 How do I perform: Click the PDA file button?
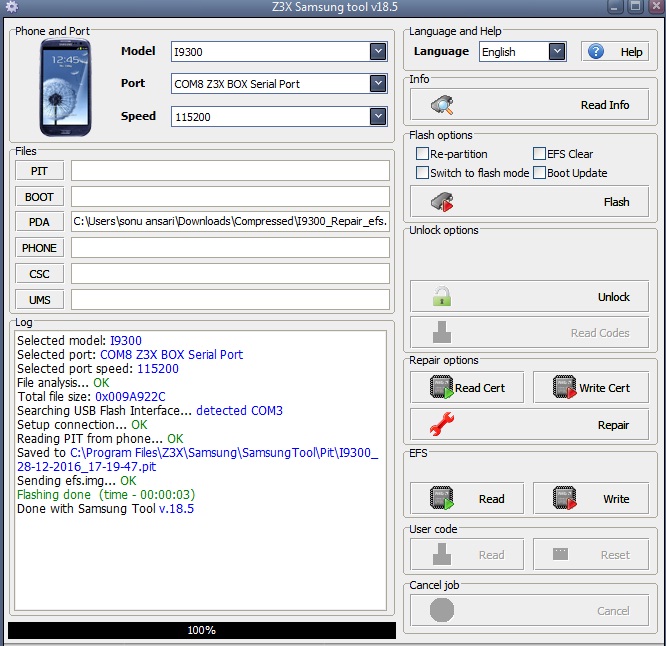tap(40, 222)
